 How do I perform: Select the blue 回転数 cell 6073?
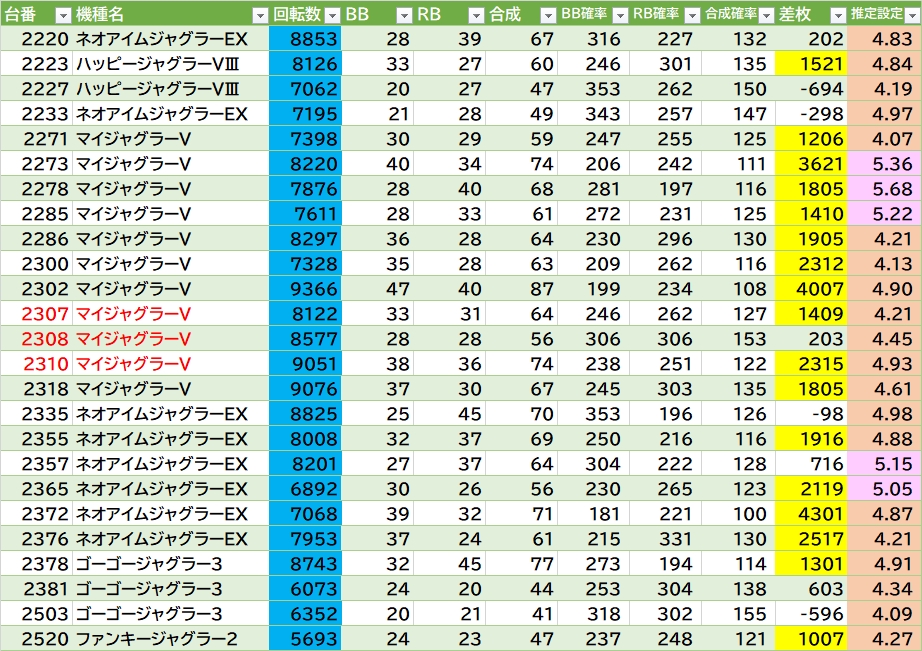pos(305,589)
